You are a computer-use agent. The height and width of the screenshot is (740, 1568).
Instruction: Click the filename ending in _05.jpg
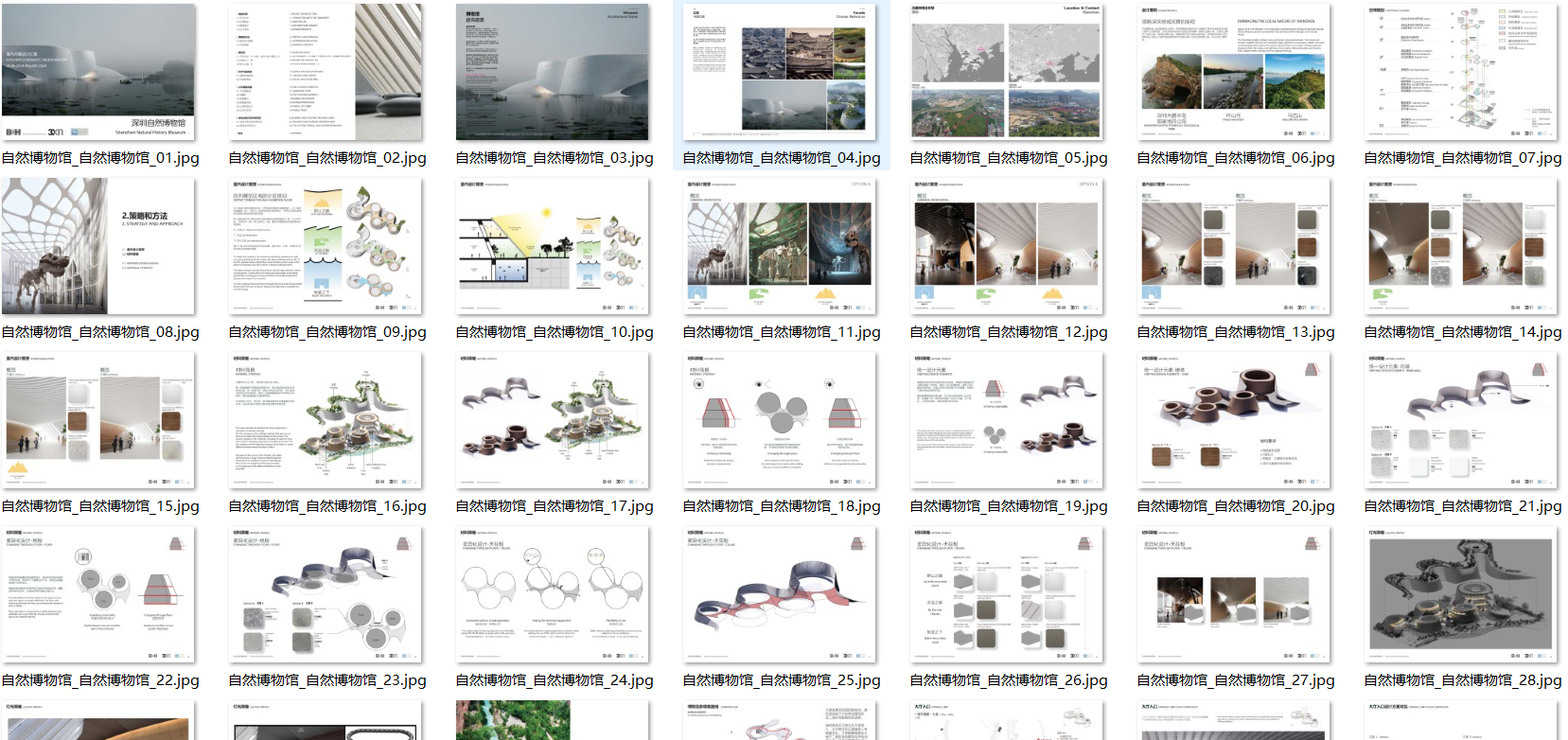(x=1009, y=158)
